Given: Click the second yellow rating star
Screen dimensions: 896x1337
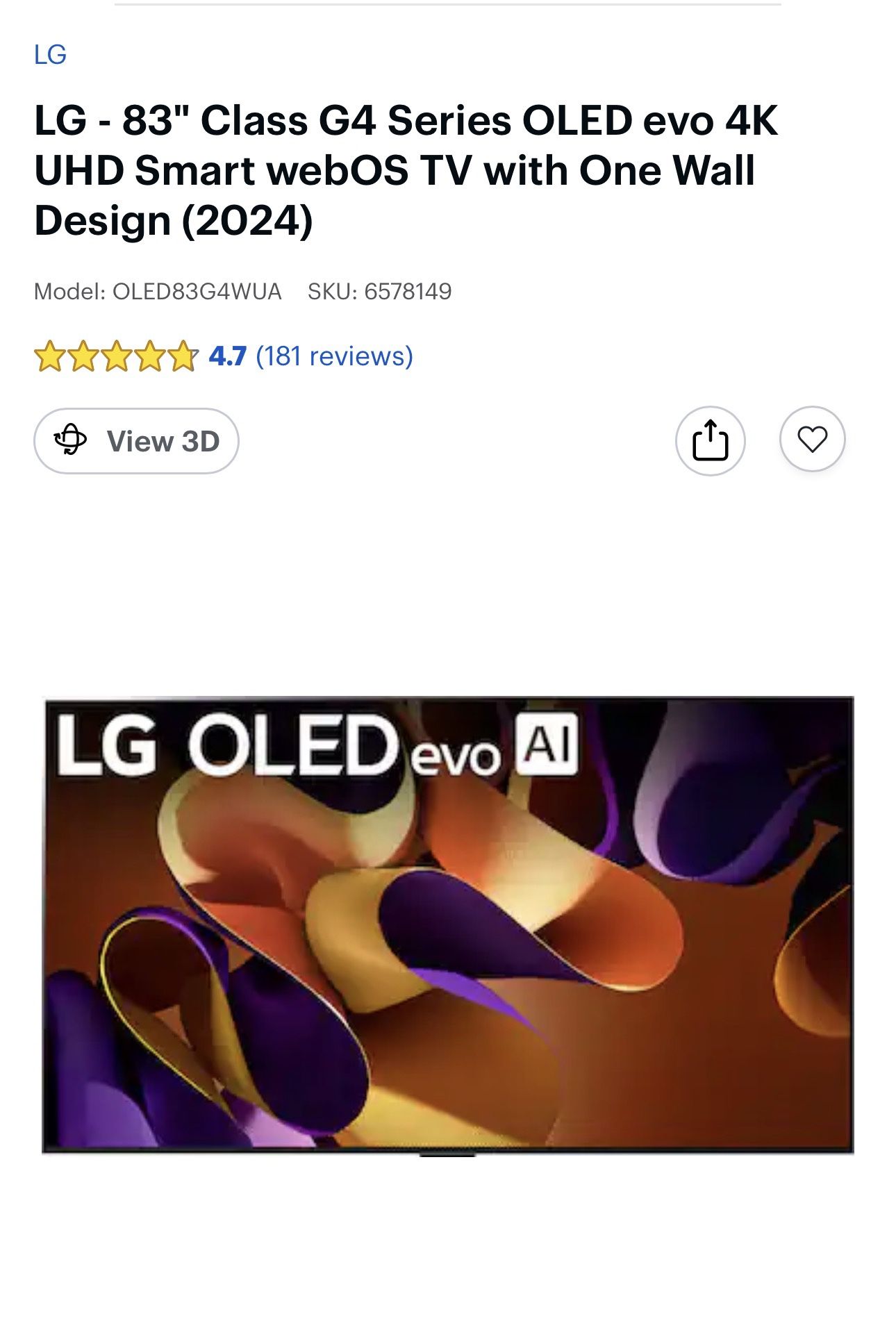Looking at the screenshot, I should 83,356.
